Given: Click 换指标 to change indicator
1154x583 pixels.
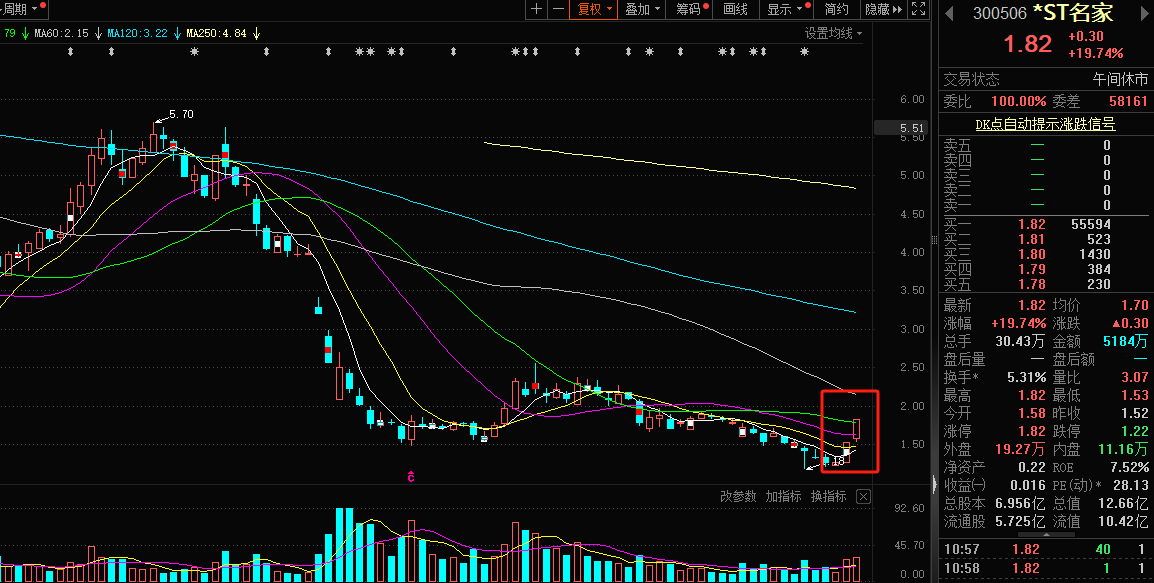Looking at the screenshot, I should (829, 496).
